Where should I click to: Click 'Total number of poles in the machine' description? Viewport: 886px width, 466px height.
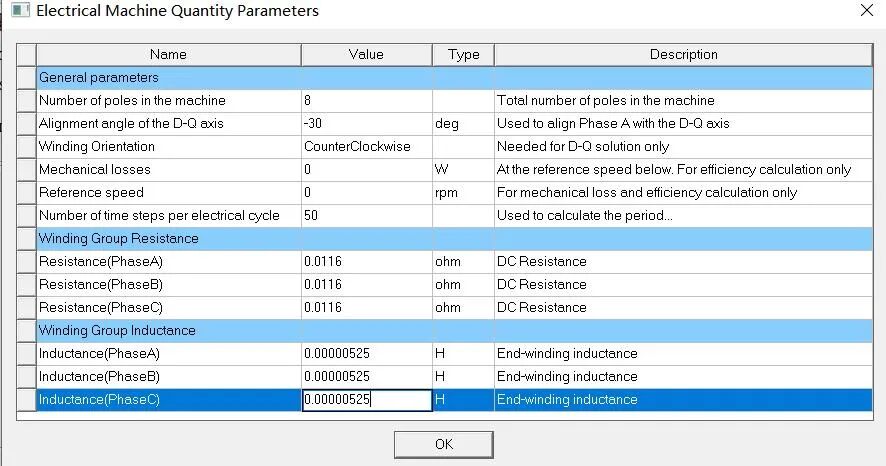(x=684, y=101)
